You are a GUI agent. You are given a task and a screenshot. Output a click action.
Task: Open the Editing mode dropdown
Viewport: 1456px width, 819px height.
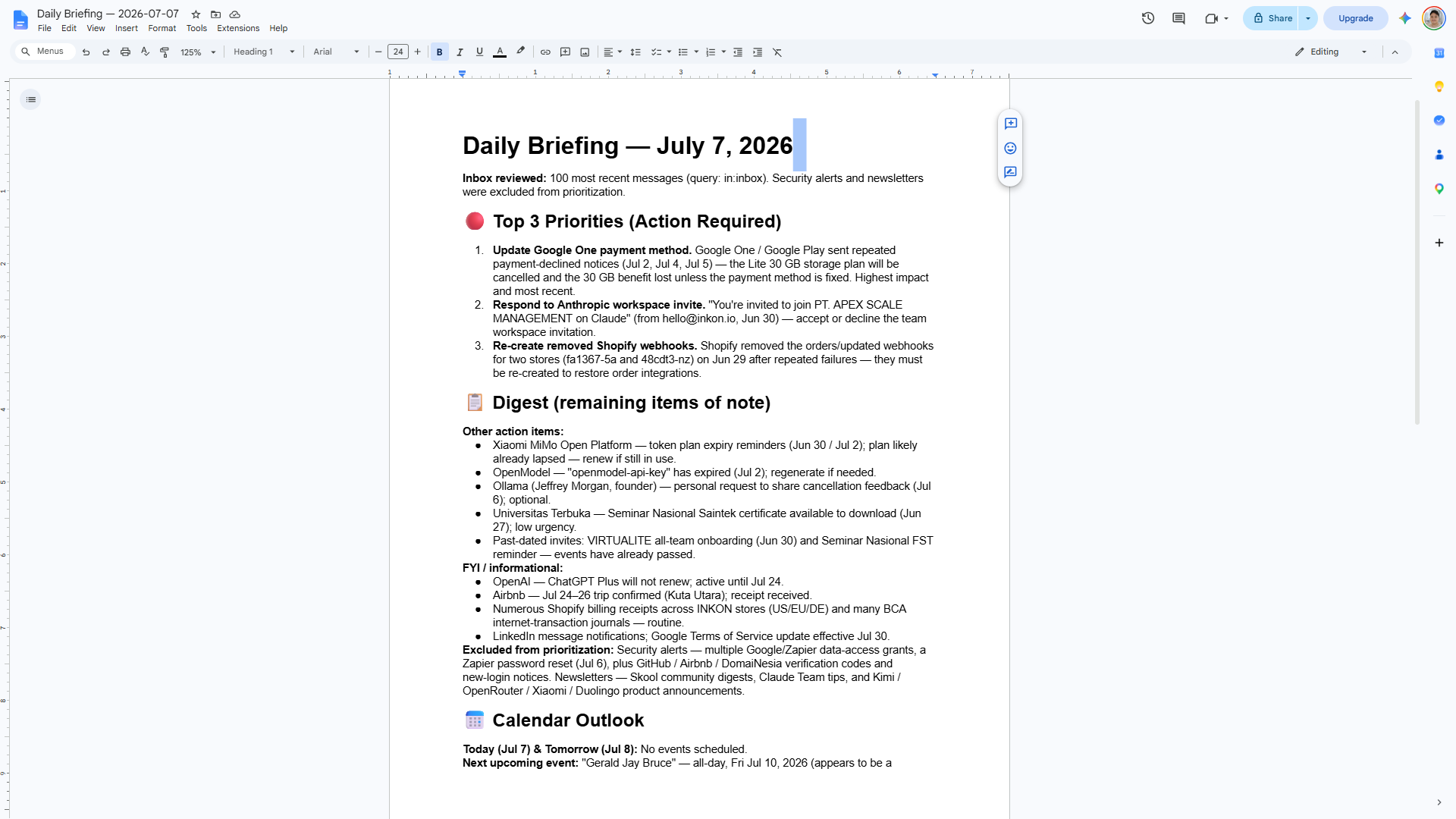tap(1332, 52)
